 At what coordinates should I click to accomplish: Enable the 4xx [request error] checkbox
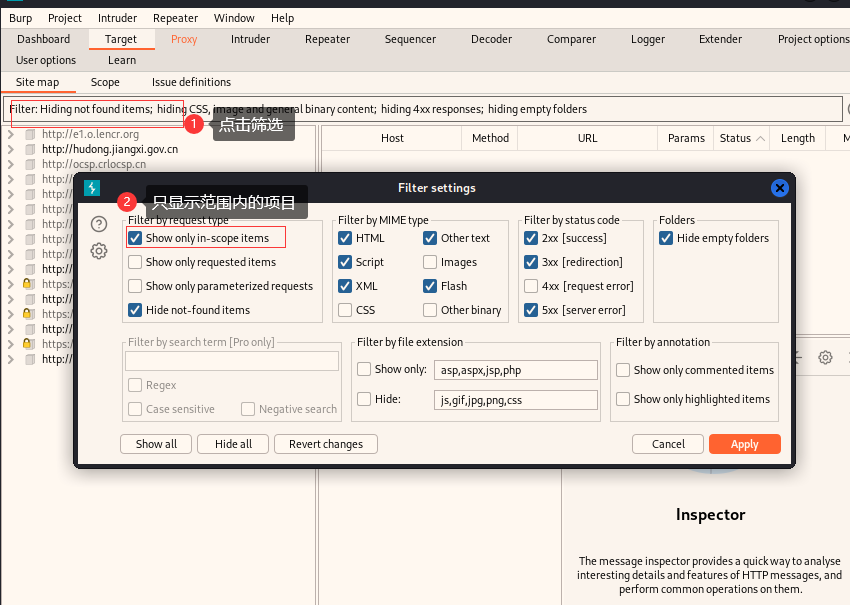531,286
